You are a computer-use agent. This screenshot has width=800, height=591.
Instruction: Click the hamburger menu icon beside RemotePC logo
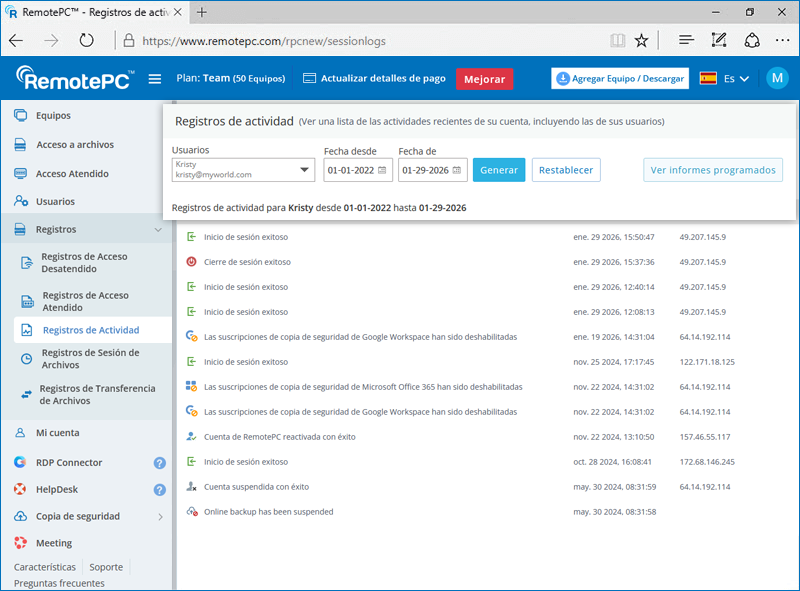coord(155,79)
